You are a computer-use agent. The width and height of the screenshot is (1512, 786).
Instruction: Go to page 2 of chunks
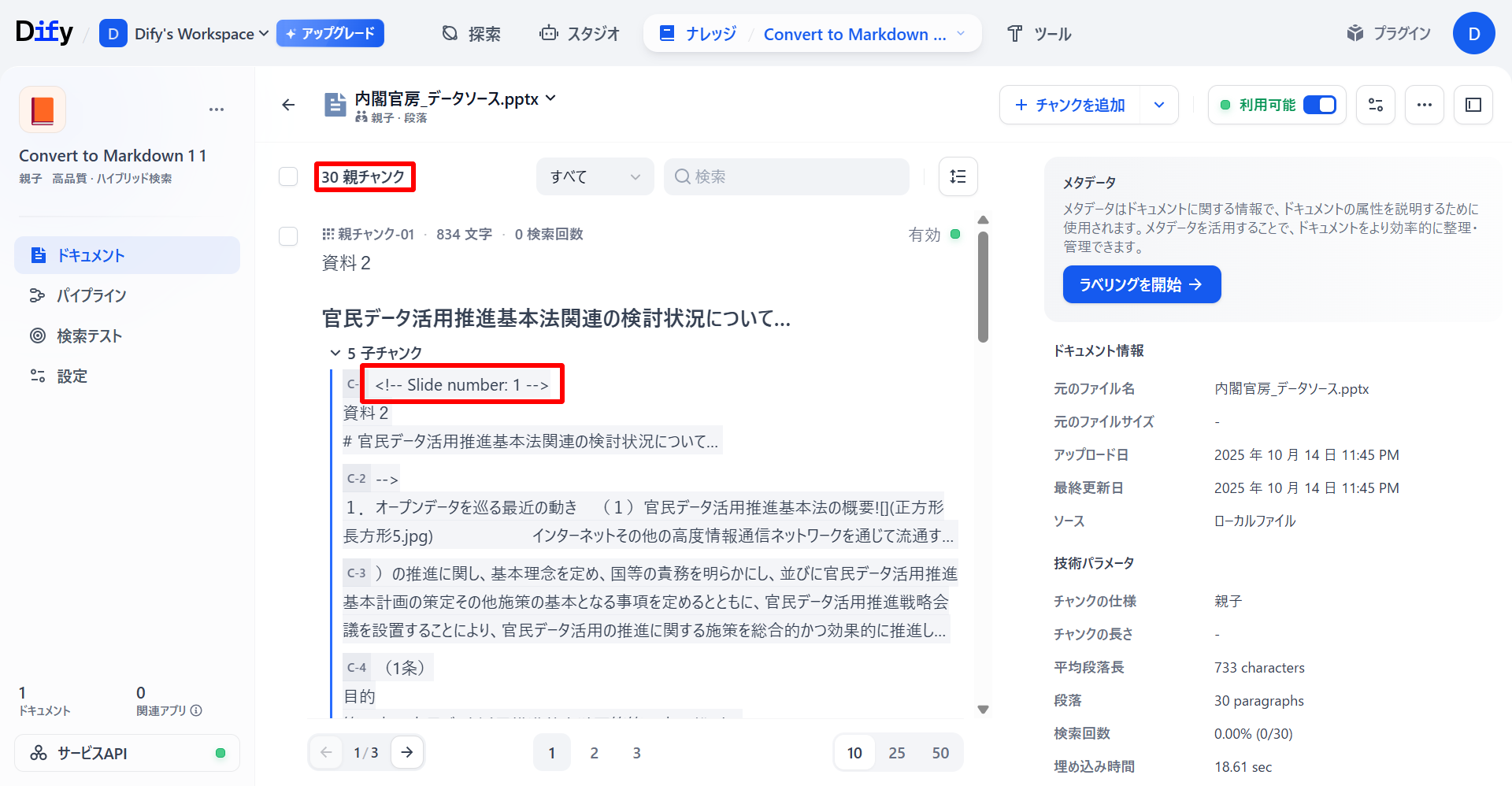pos(595,752)
